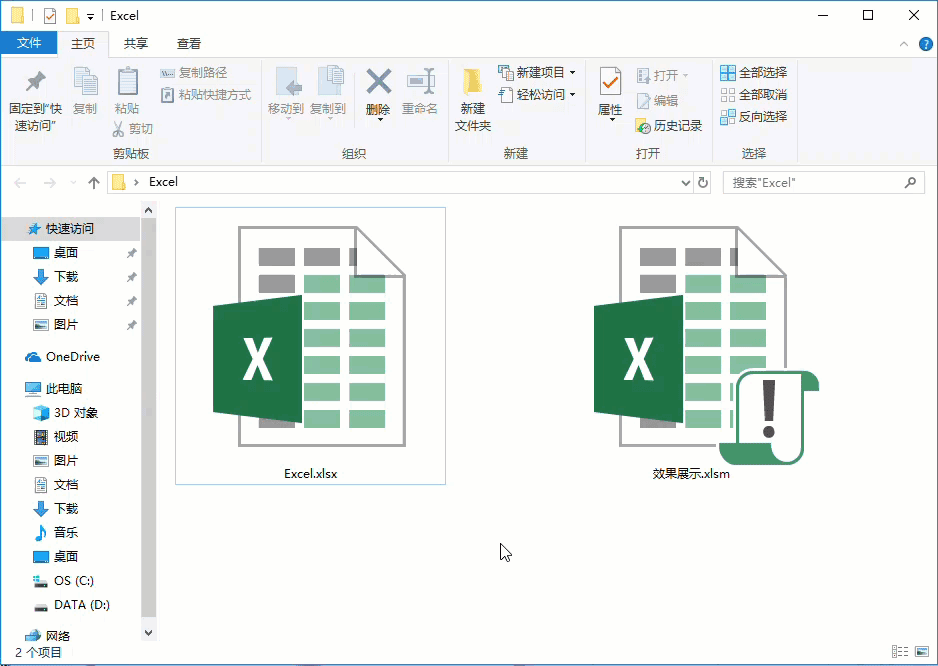Open recent locations dropdown arrow
The width and height of the screenshot is (938, 666).
[73, 183]
